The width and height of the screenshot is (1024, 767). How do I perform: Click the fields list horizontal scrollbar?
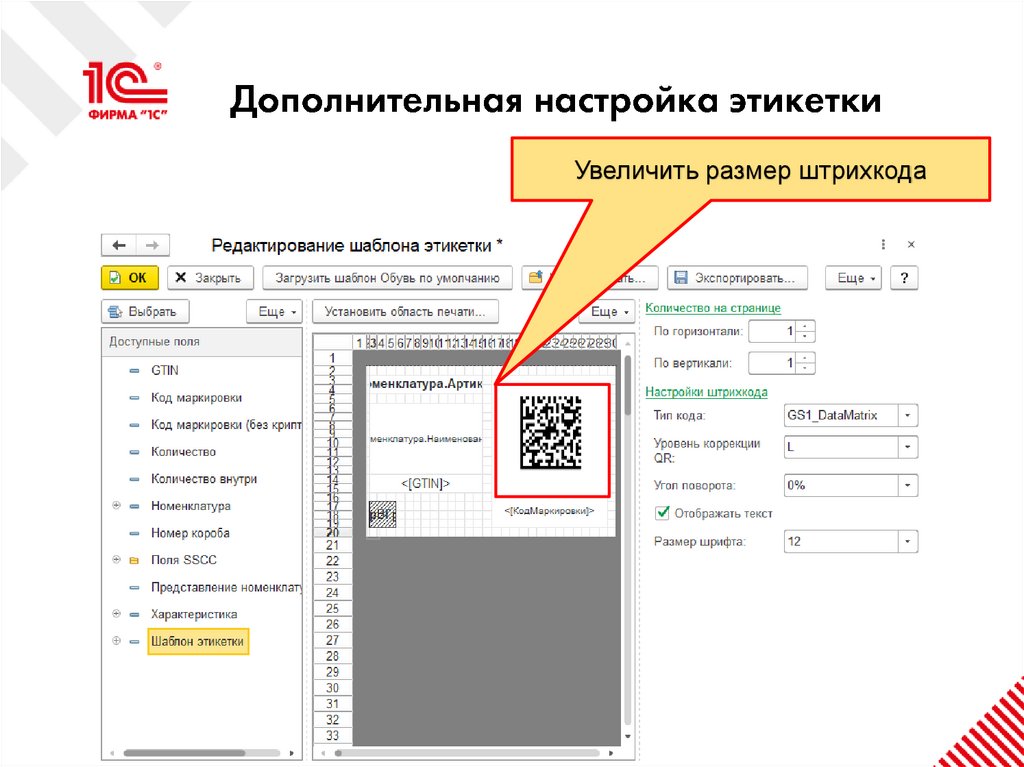click(x=183, y=753)
